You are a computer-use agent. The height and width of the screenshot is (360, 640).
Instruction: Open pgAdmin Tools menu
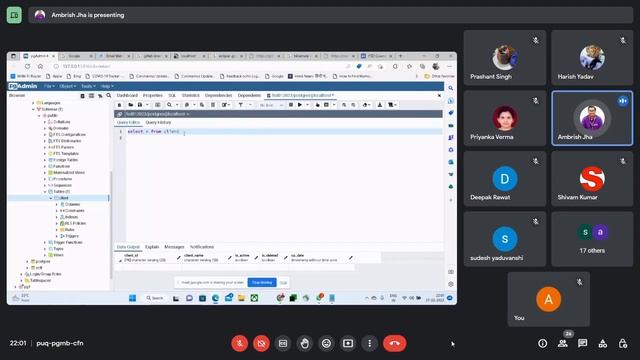pos(88,86)
